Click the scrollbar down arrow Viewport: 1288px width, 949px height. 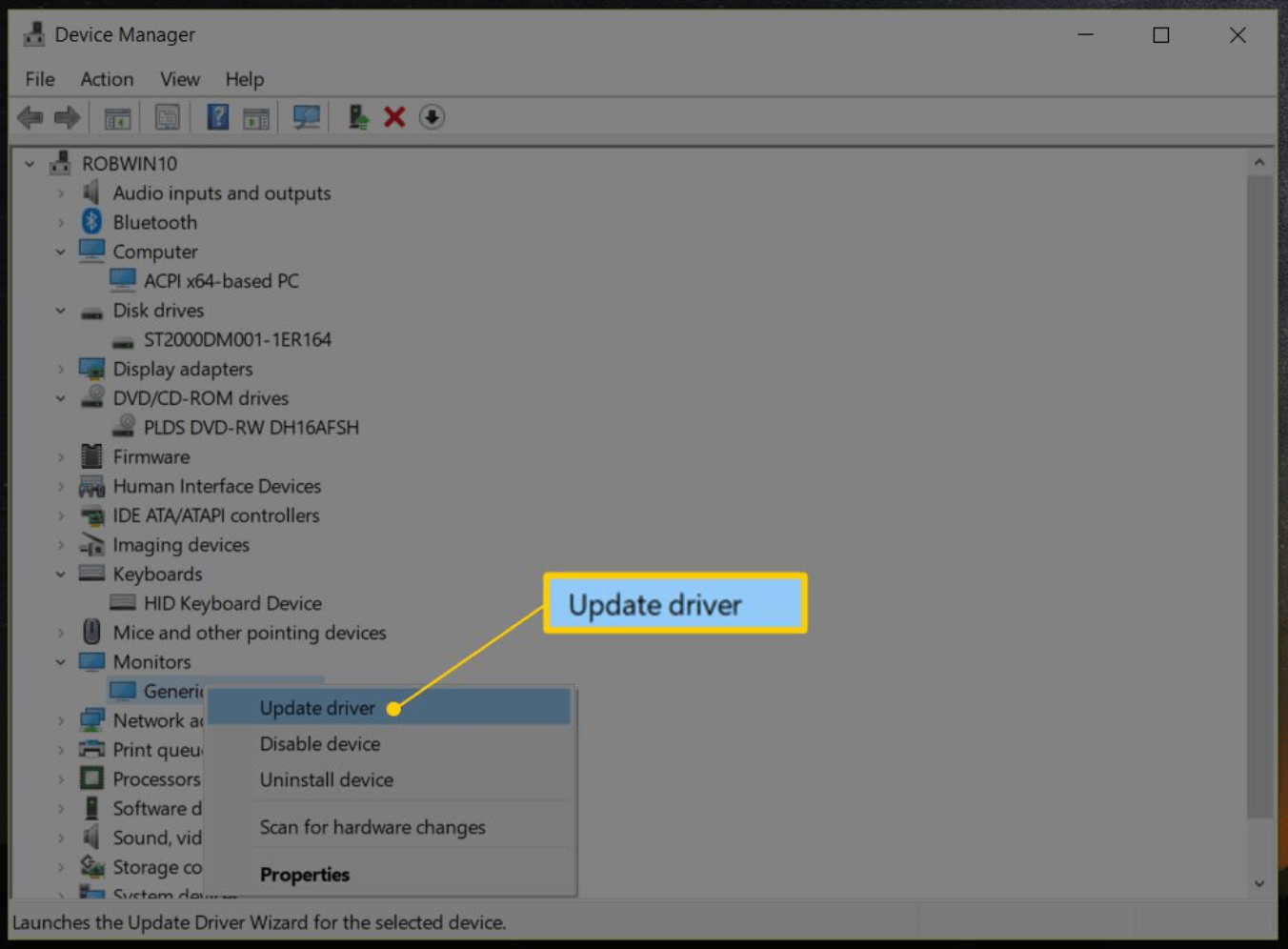tap(1259, 883)
